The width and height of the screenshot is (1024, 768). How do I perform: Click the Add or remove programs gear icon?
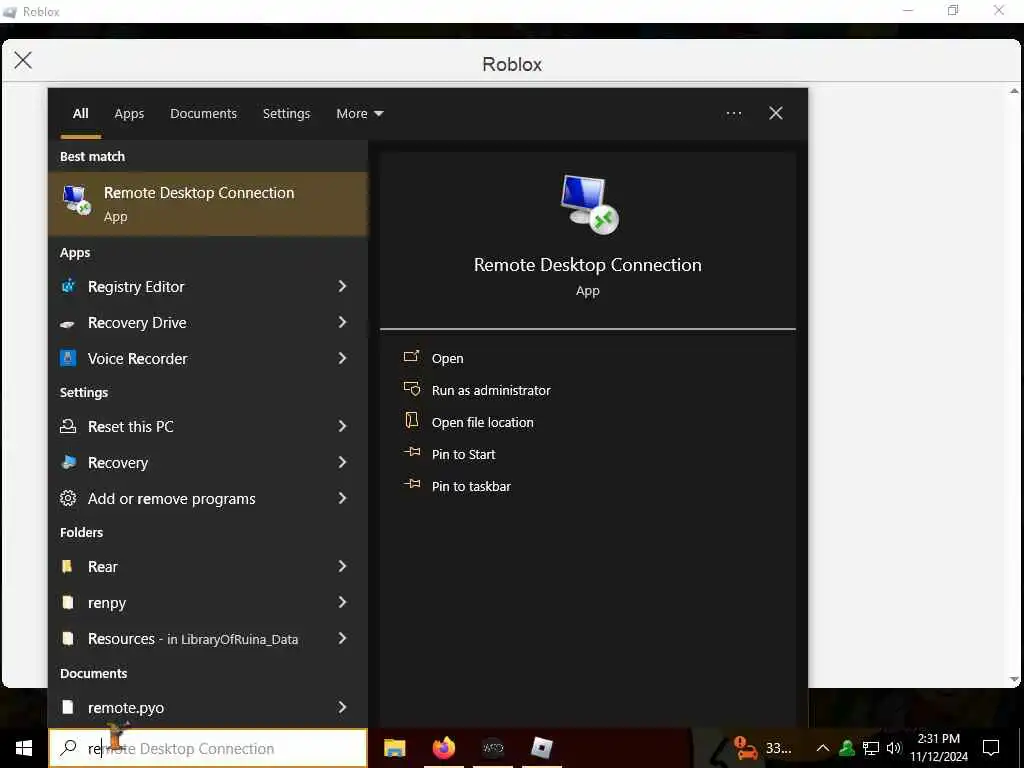point(68,498)
